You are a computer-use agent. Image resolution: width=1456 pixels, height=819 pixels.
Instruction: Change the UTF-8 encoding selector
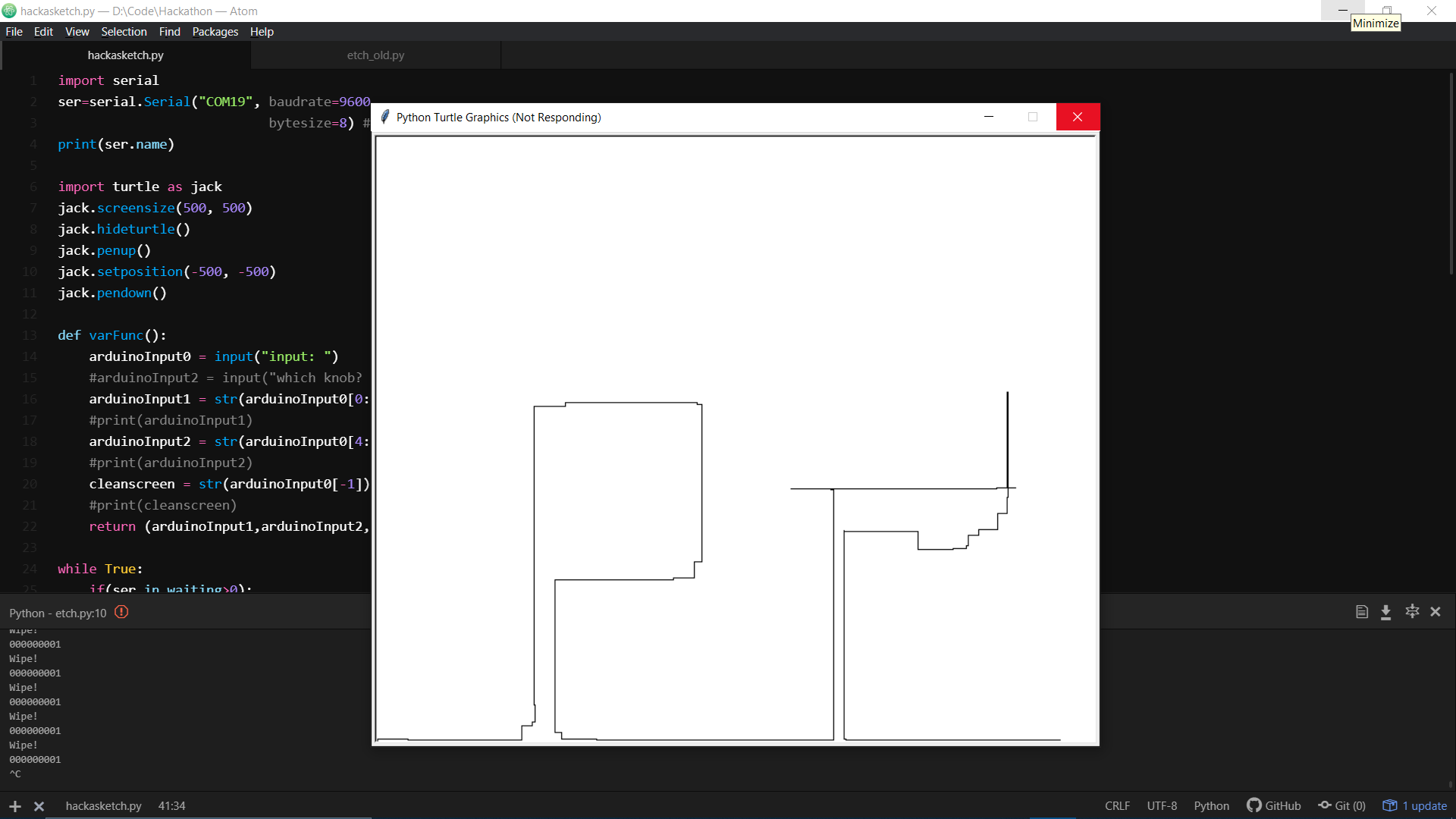click(1162, 805)
